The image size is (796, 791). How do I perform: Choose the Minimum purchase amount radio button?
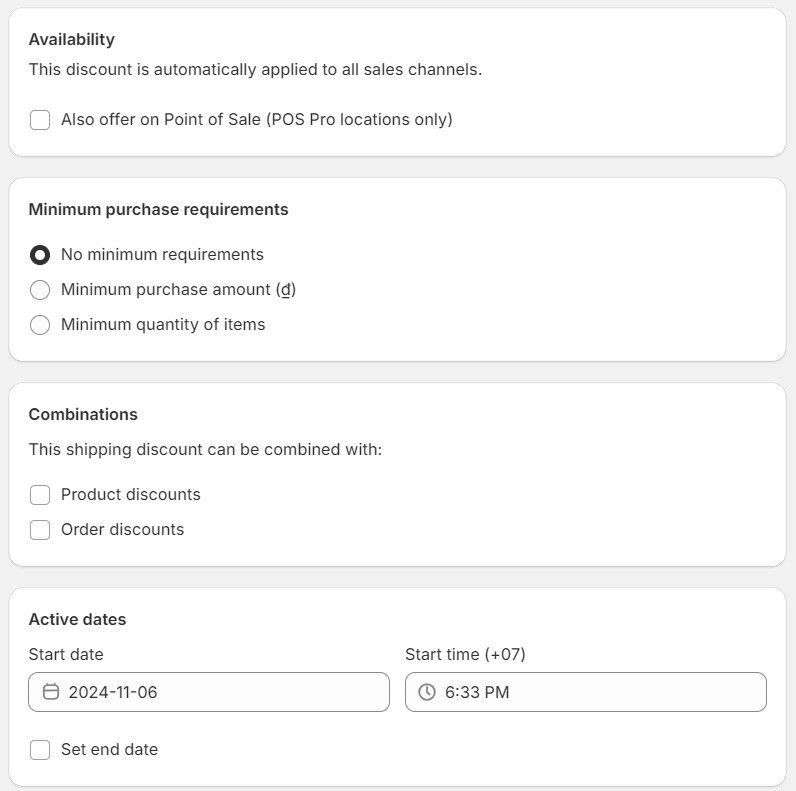tap(40, 290)
